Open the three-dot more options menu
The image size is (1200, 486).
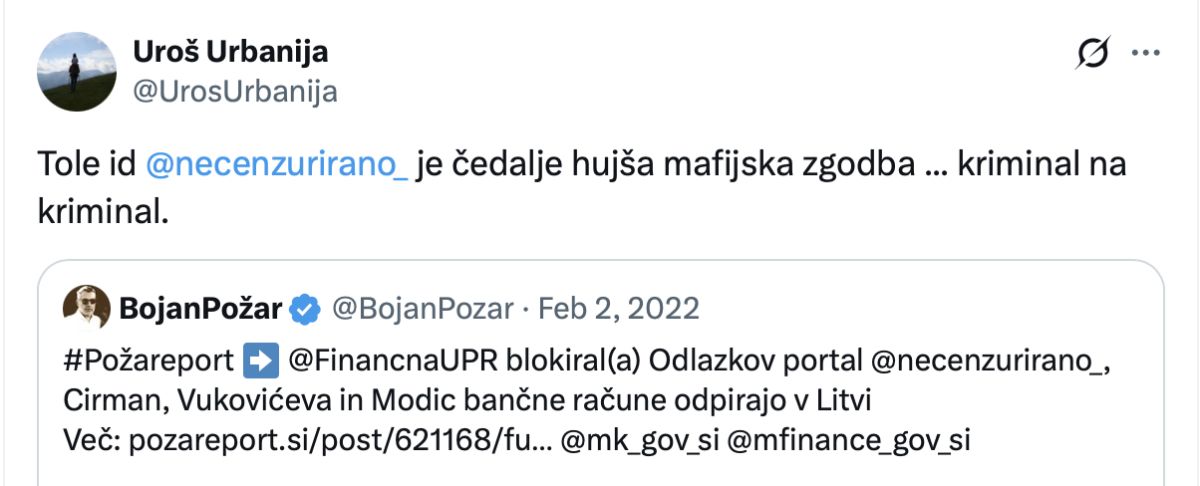pos(1145,54)
